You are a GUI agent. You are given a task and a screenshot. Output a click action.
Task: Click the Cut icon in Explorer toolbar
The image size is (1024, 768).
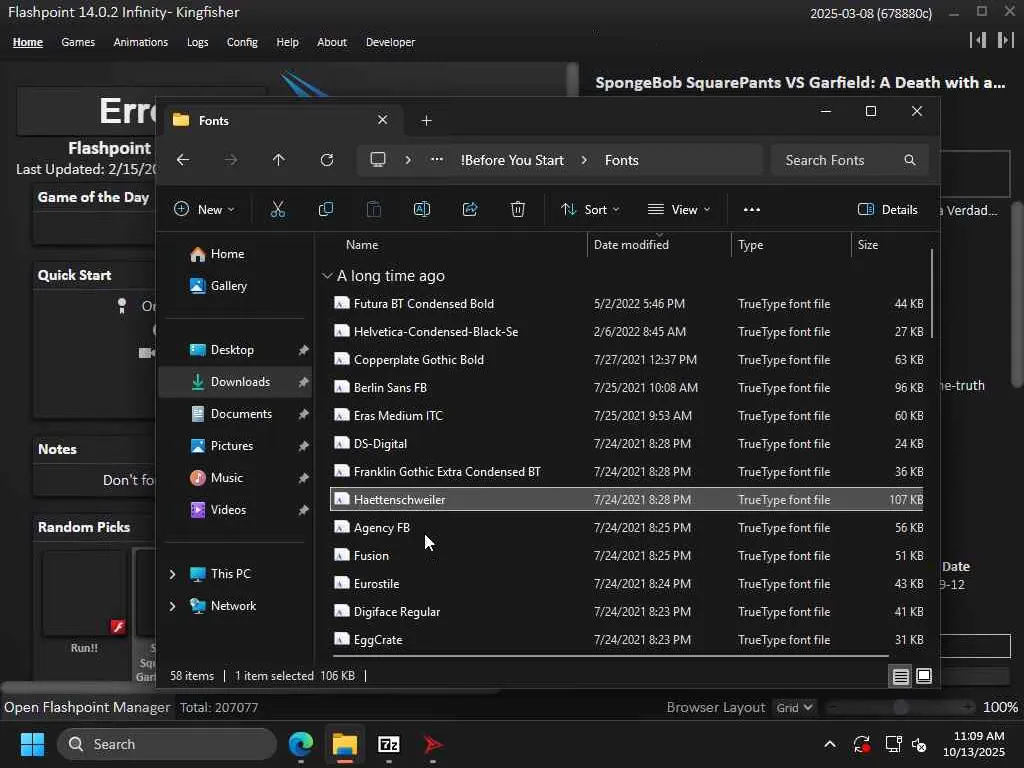(x=278, y=210)
